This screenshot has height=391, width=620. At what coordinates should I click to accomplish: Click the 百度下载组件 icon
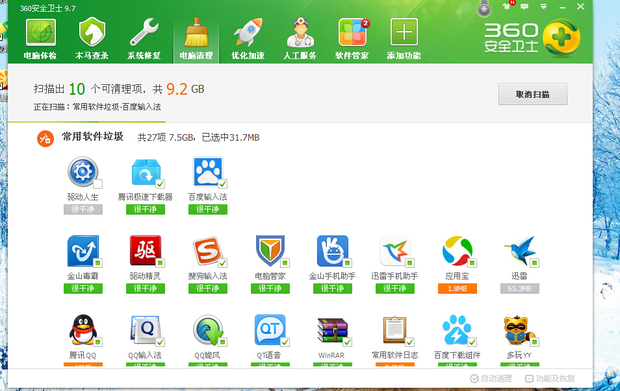coord(457,330)
